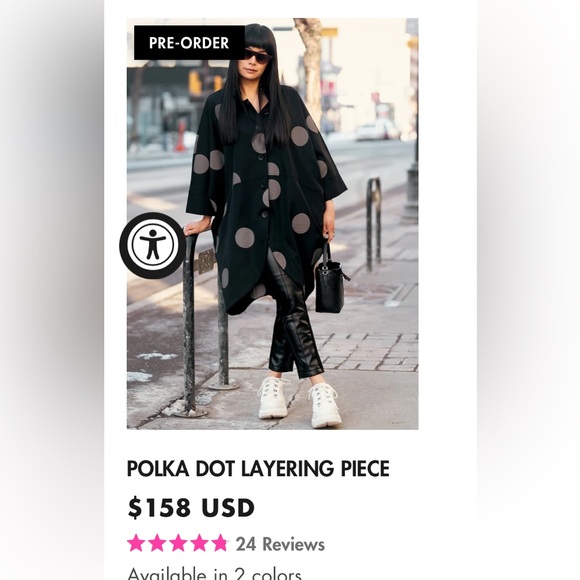
Task: Click the metal bike rack in the photo
Action: [205, 322]
